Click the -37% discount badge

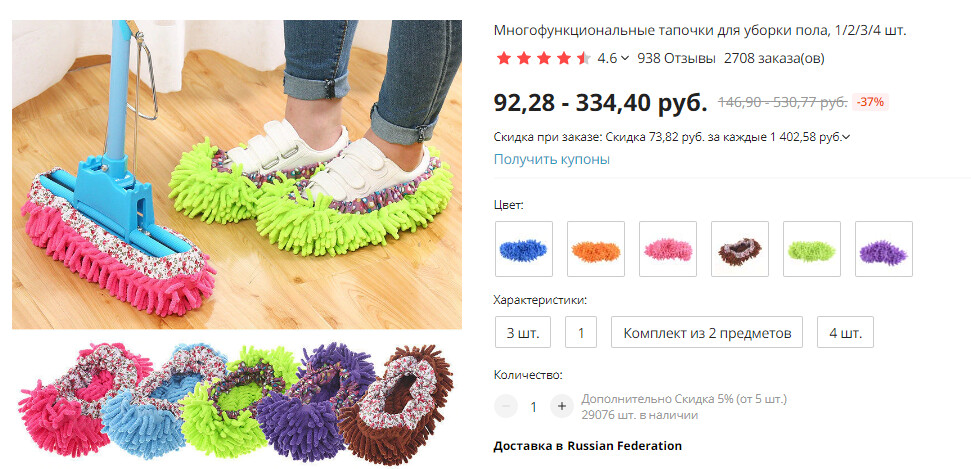click(871, 102)
